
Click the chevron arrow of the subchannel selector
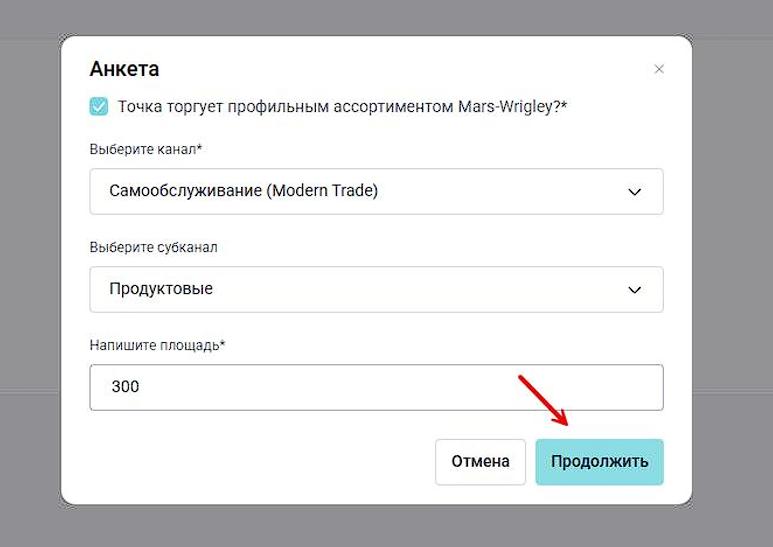coord(634,290)
